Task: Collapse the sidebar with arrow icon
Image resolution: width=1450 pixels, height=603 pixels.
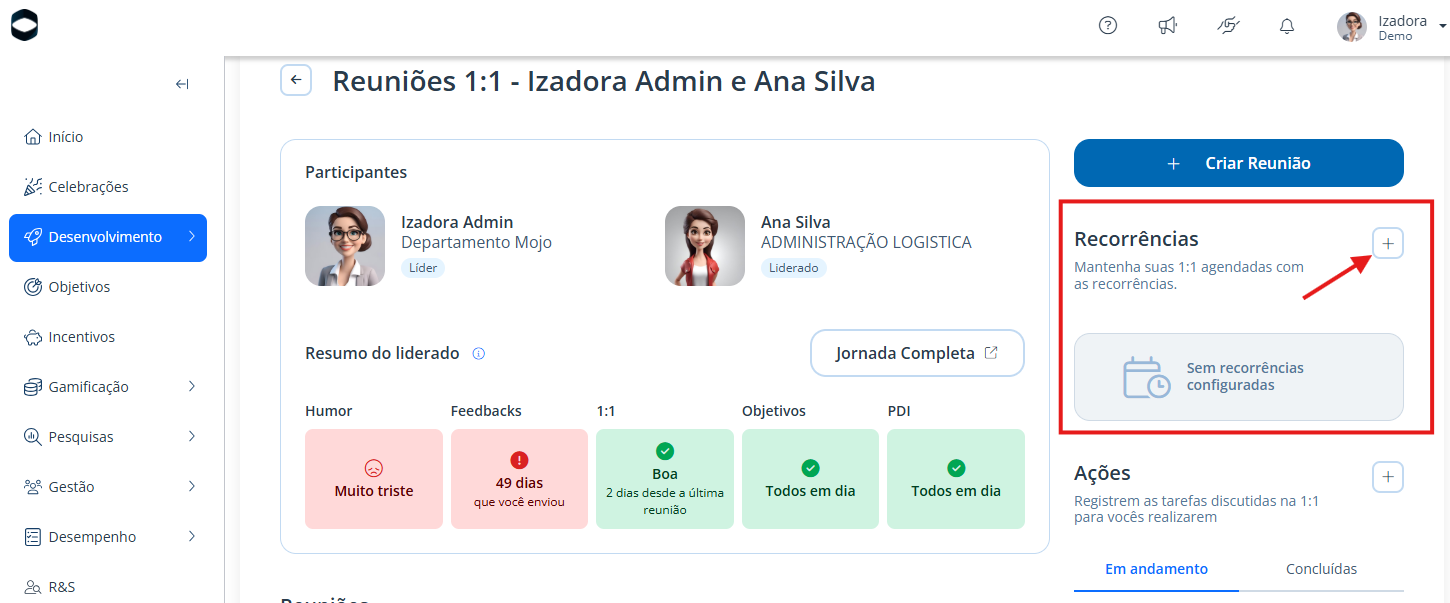Action: coord(182,84)
